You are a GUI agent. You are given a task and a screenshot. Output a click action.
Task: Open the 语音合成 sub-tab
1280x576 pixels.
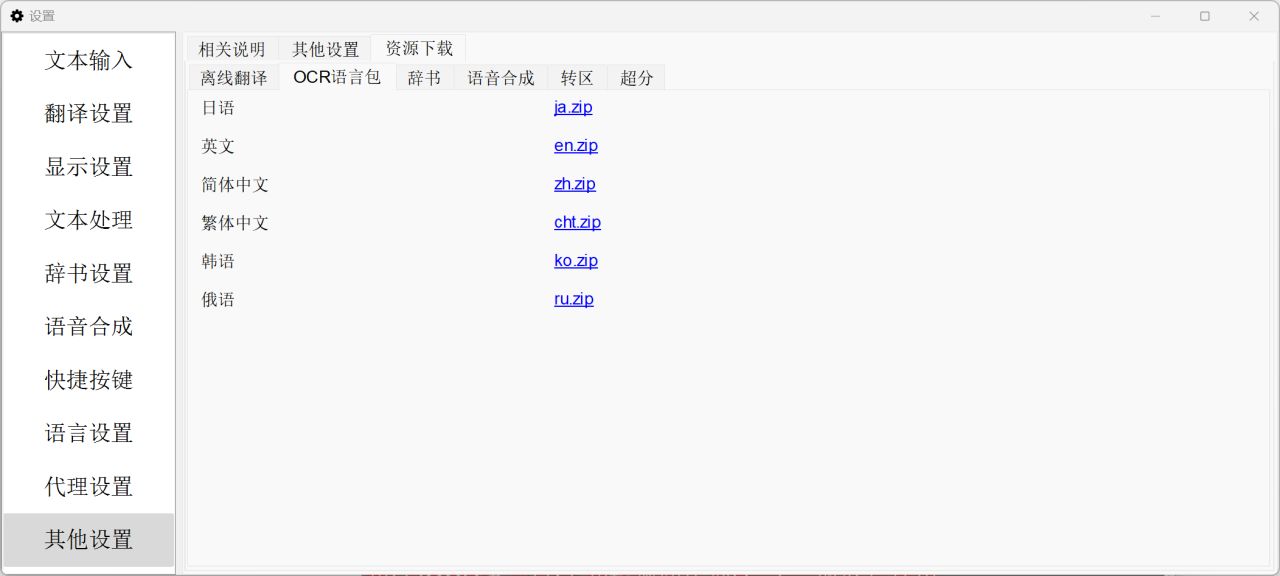pyautogui.click(x=501, y=78)
